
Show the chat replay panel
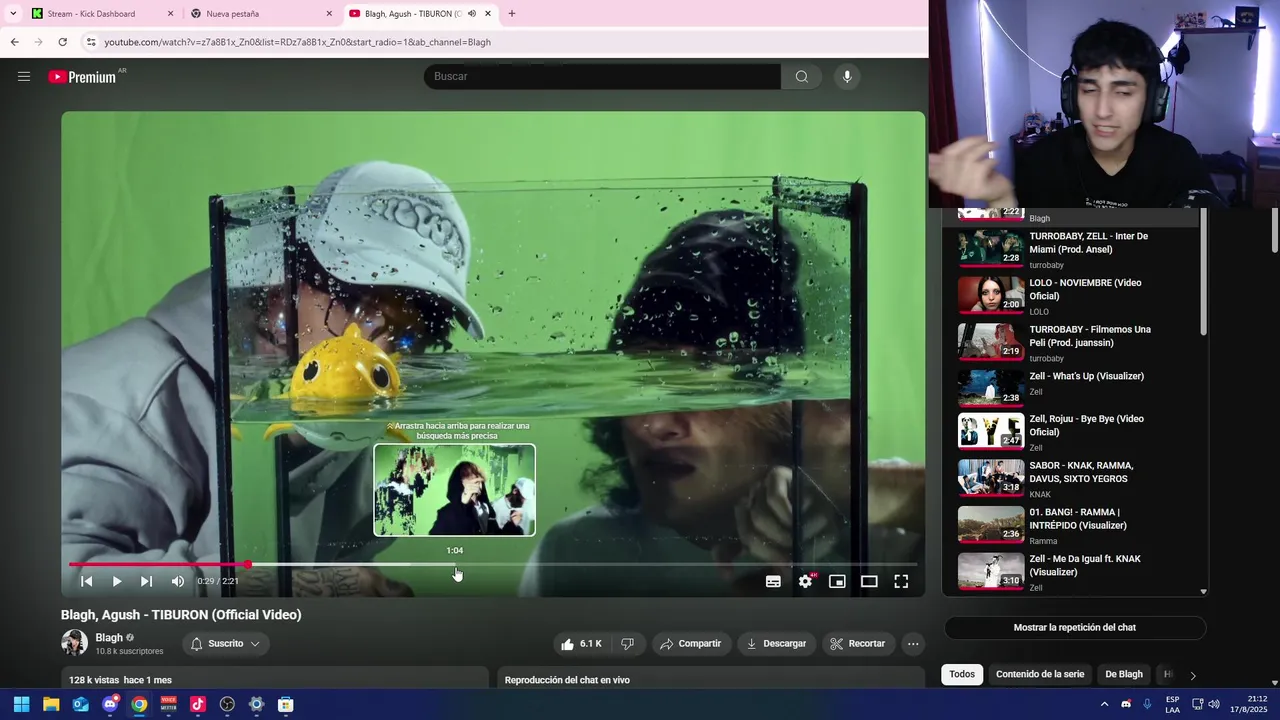tap(1075, 627)
